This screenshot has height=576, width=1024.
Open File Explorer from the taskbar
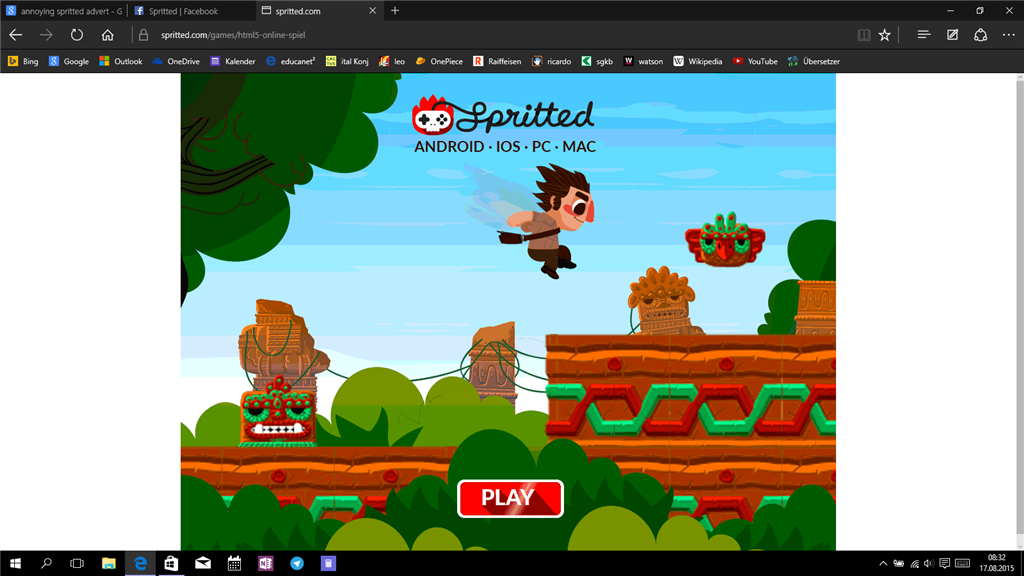(108, 563)
